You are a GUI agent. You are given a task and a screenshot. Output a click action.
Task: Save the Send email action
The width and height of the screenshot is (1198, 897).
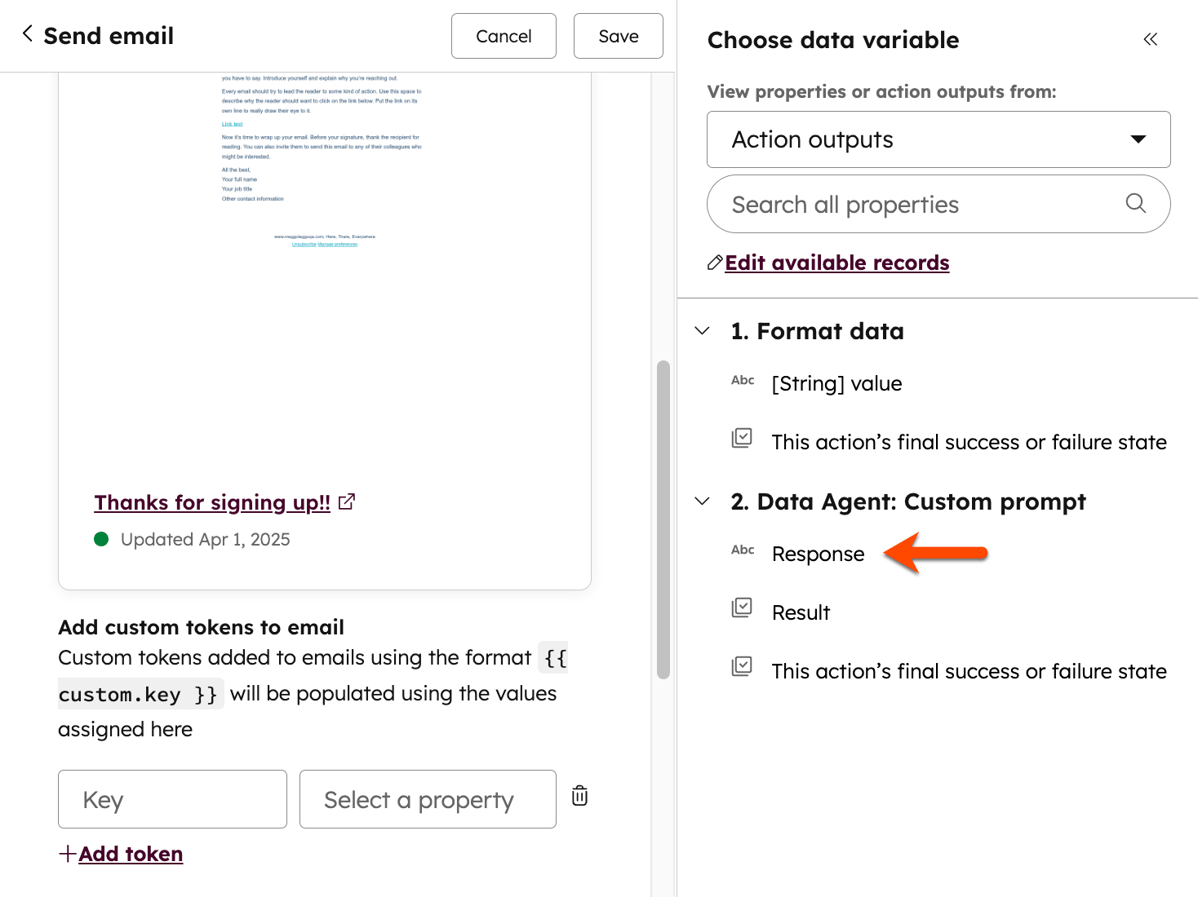[x=617, y=35]
